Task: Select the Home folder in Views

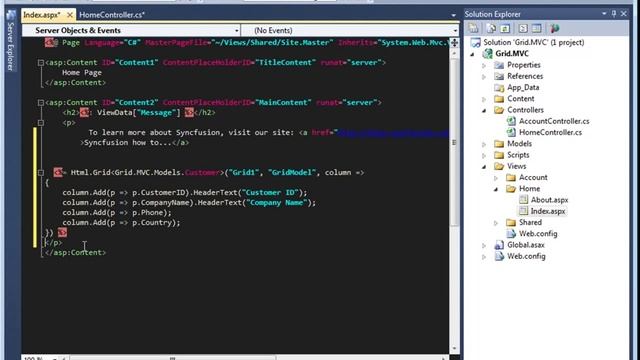Action: coord(529,189)
